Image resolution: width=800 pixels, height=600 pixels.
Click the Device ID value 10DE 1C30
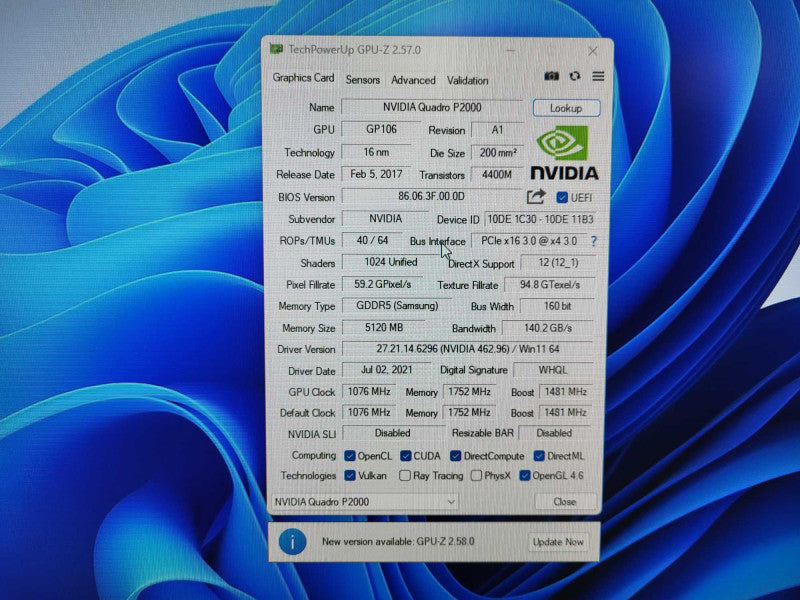pyautogui.click(x=540, y=219)
